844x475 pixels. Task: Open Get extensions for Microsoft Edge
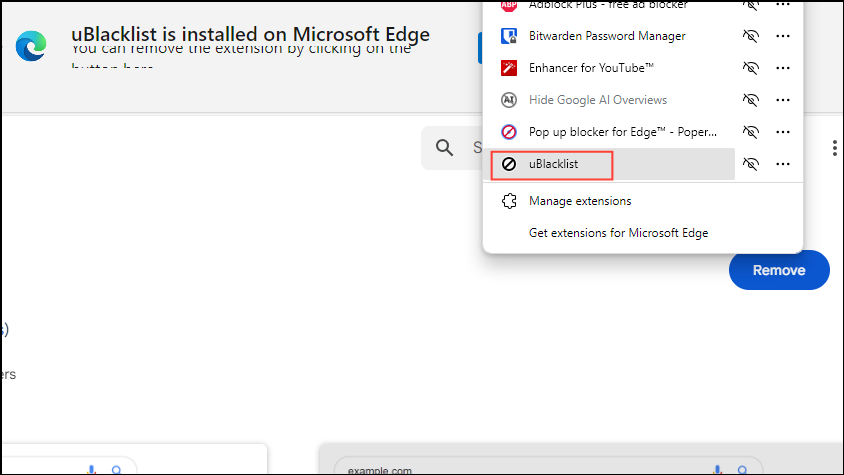(643, 233)
